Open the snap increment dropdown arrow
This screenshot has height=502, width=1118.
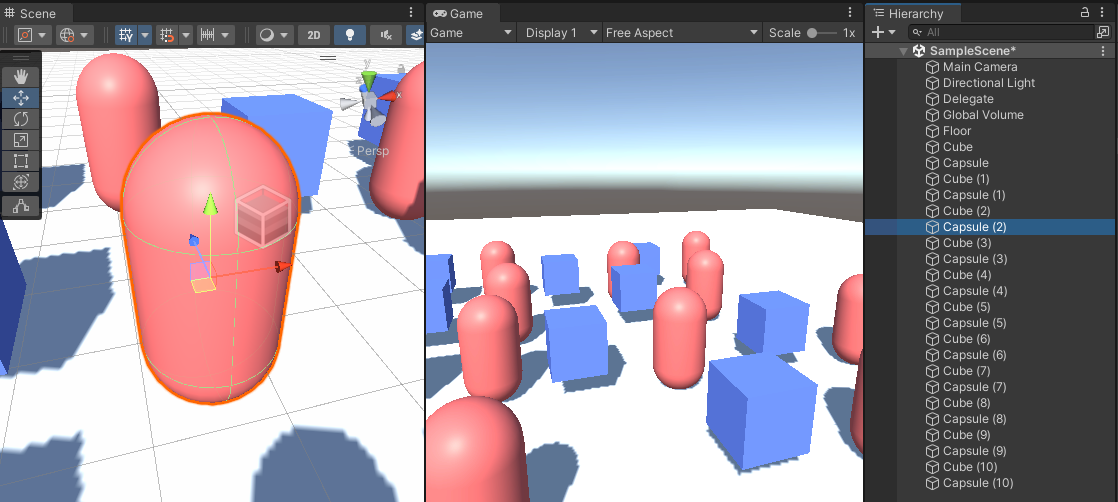[x=226, y=35]
